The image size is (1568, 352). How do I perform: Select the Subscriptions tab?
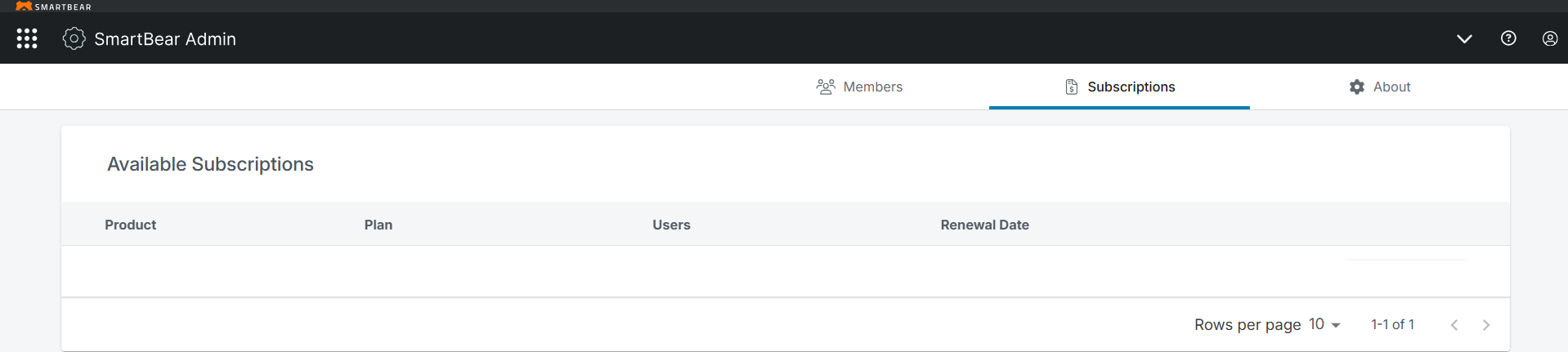coord(1119,87)
